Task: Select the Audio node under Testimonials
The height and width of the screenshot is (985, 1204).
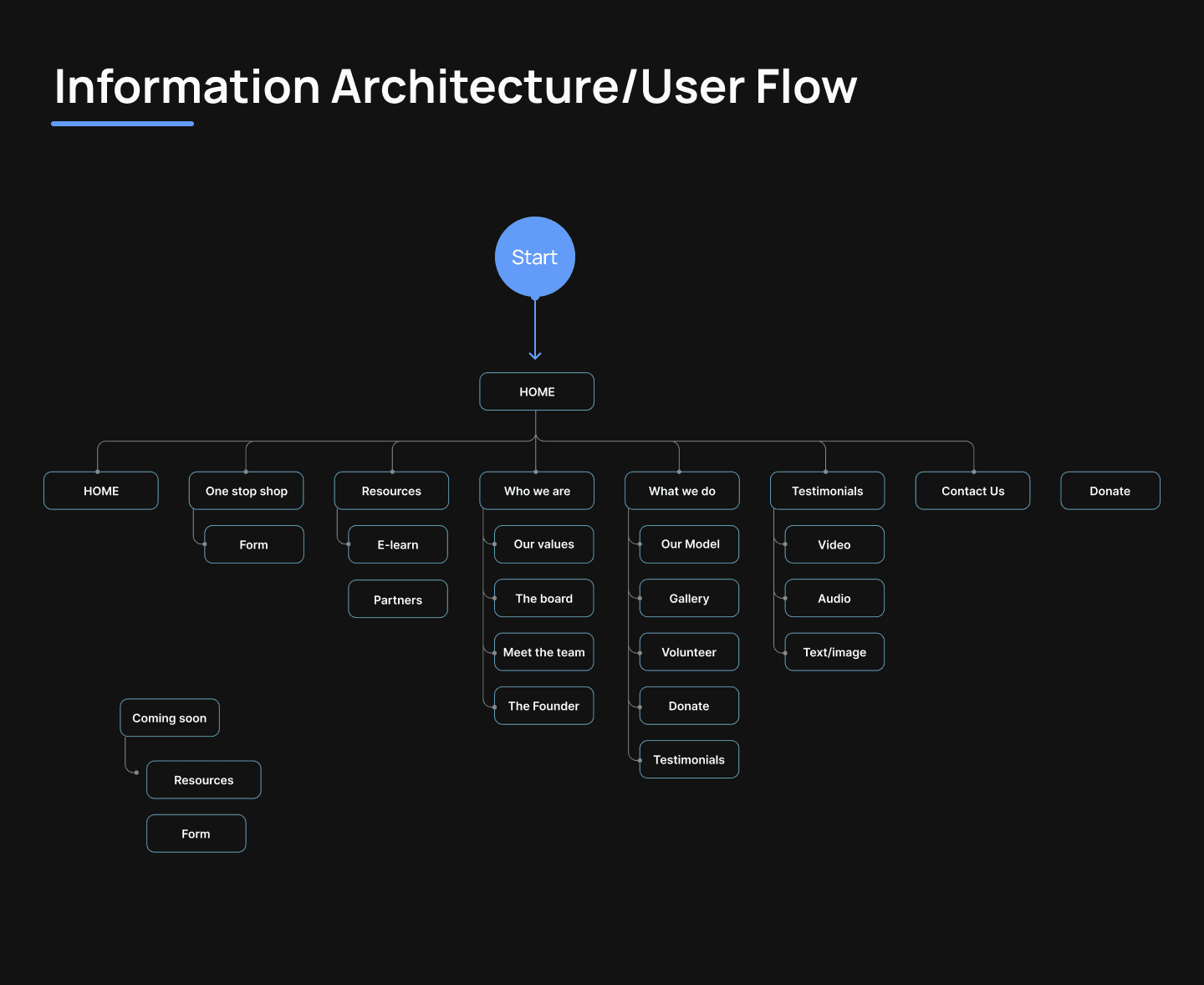Action: click(834, 598)
